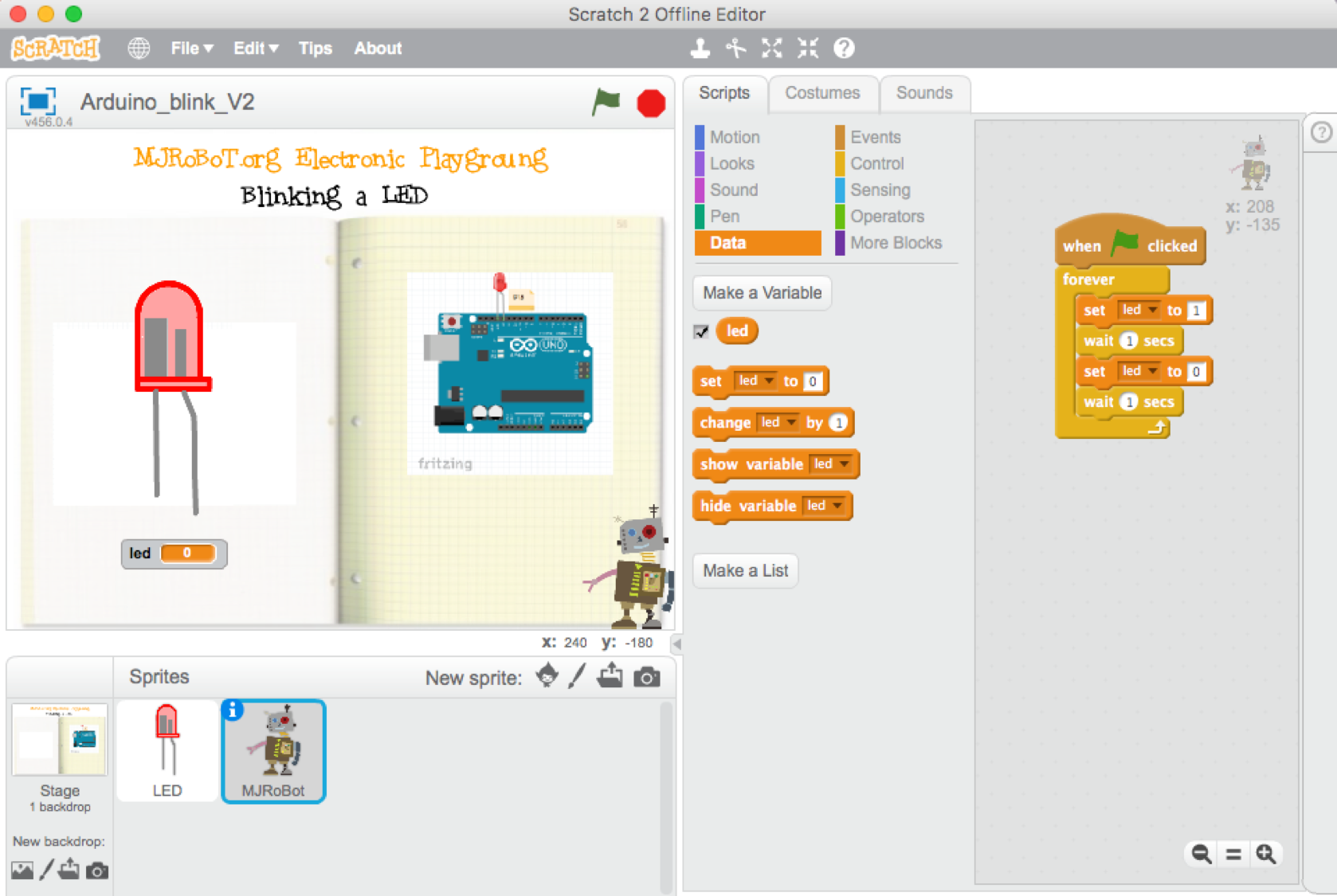Collapse the stage with small arrow
The width and height of the screenshot is (1337, 896).
pyautogui.click(x=676, y=644)
